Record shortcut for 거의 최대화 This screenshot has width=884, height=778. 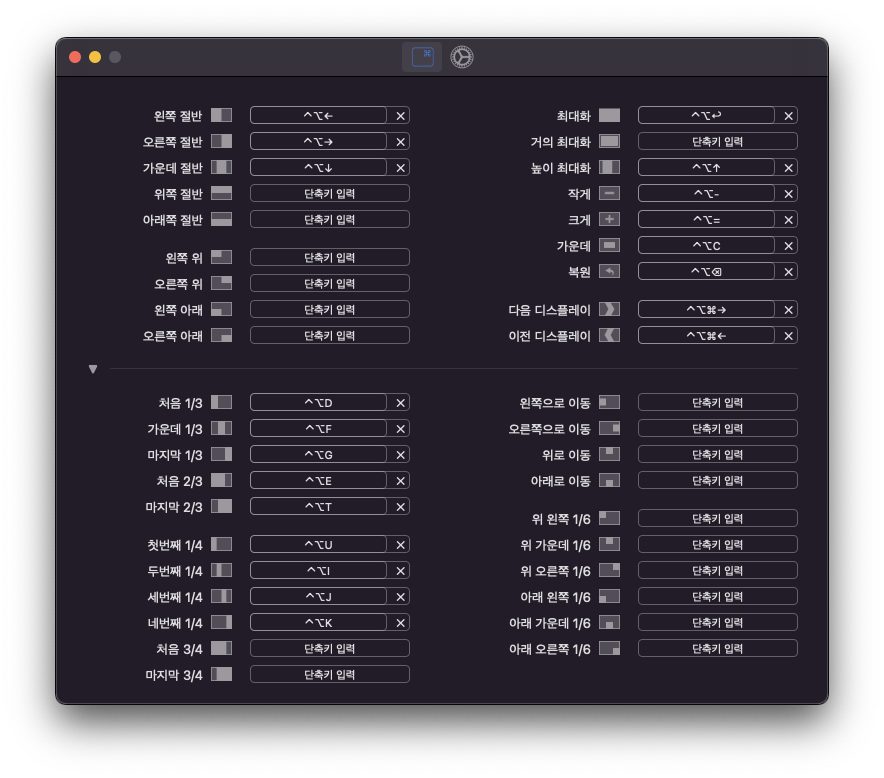717,141
